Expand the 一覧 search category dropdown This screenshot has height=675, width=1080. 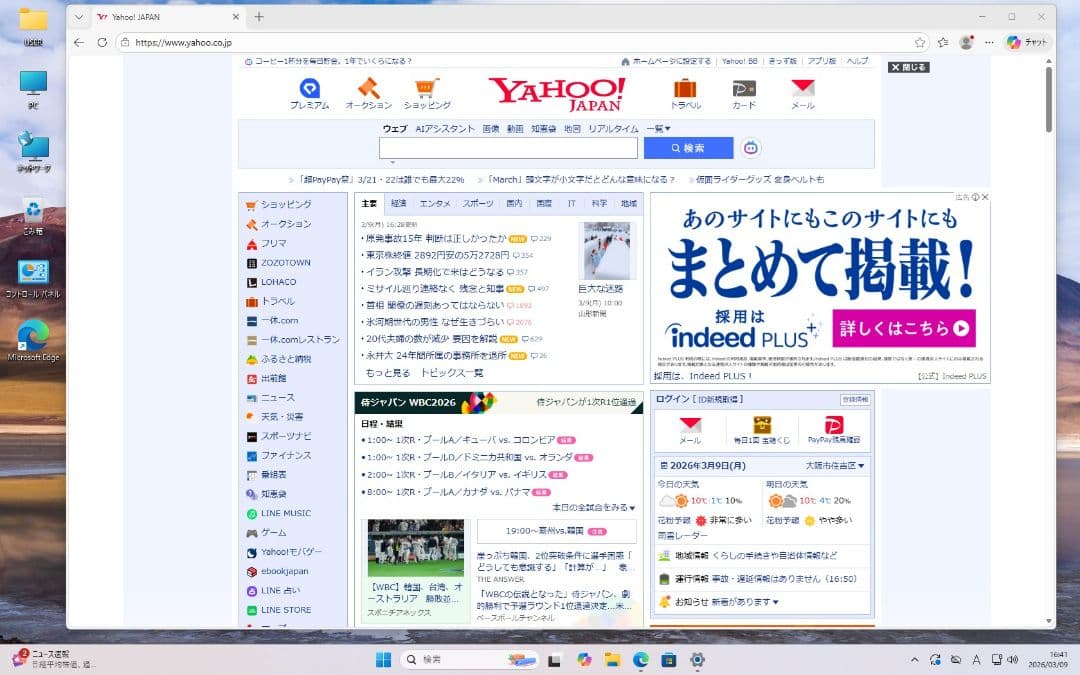click(658, 129)
